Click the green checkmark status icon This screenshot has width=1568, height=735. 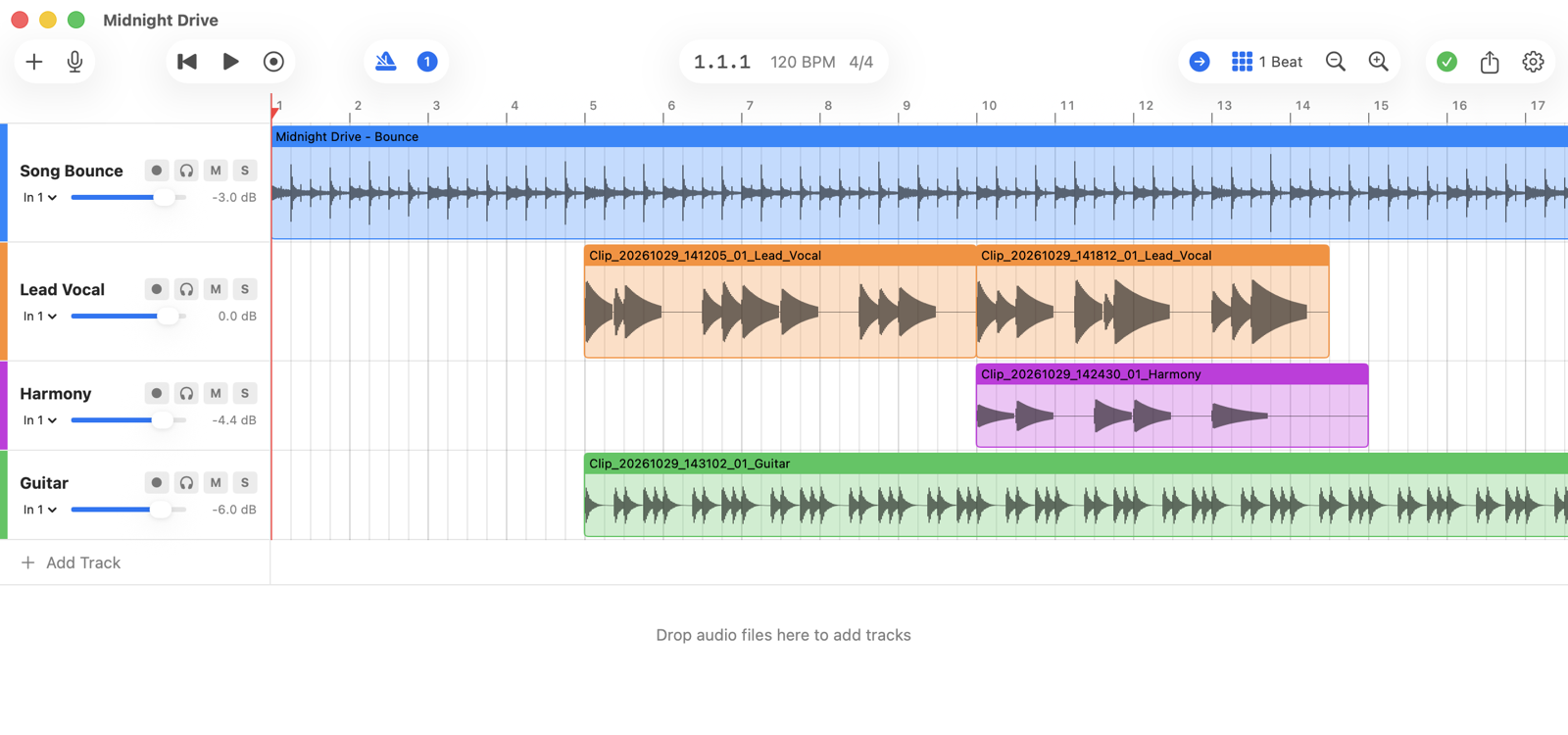click(x=1446, y=62)
